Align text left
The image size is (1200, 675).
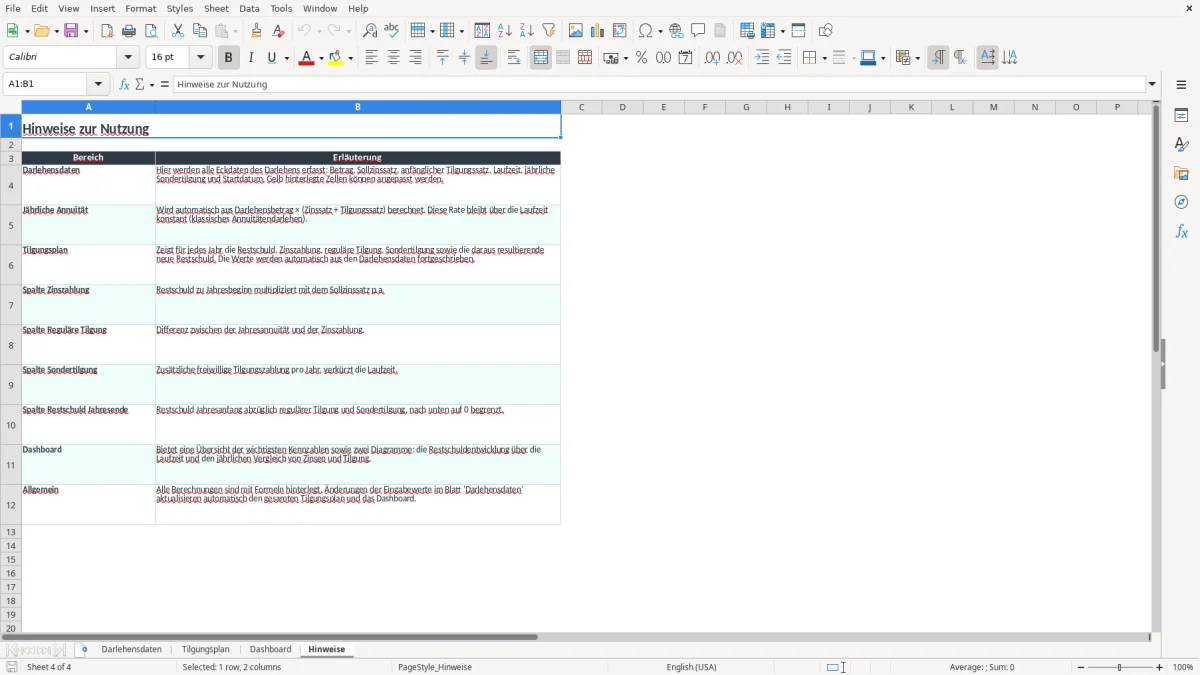click(x=371, y=58)
